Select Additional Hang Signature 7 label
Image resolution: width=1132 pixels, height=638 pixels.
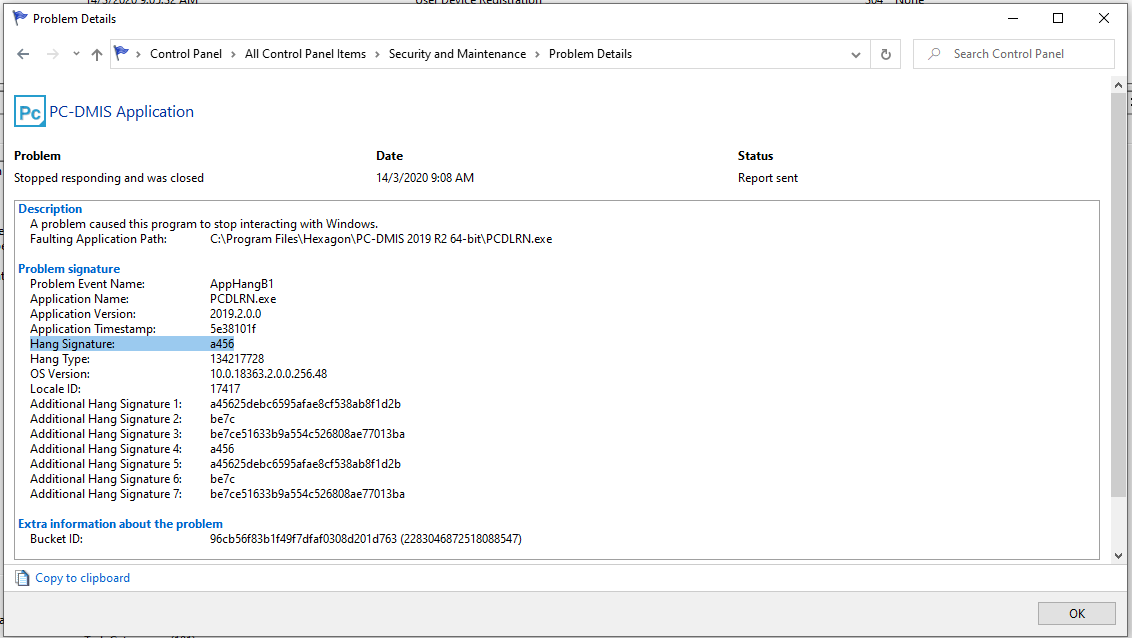[106, 494]
